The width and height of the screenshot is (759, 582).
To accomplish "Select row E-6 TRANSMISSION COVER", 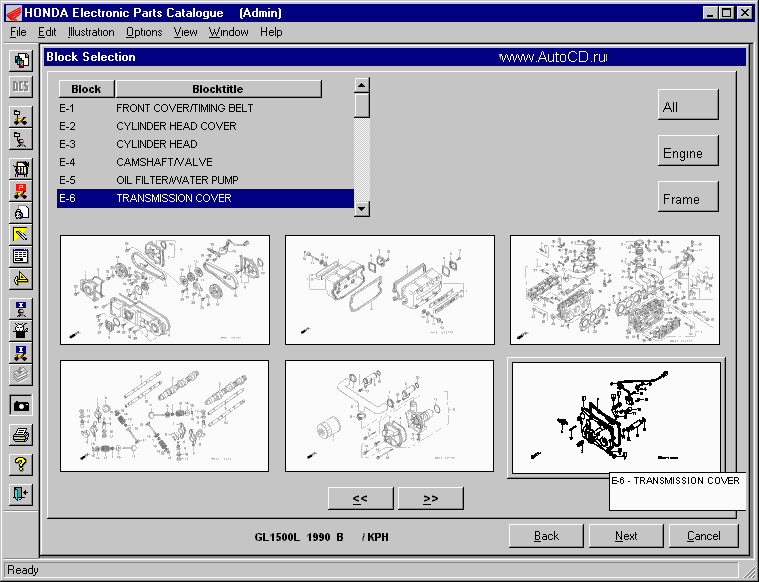I will [x=205, y=199].
